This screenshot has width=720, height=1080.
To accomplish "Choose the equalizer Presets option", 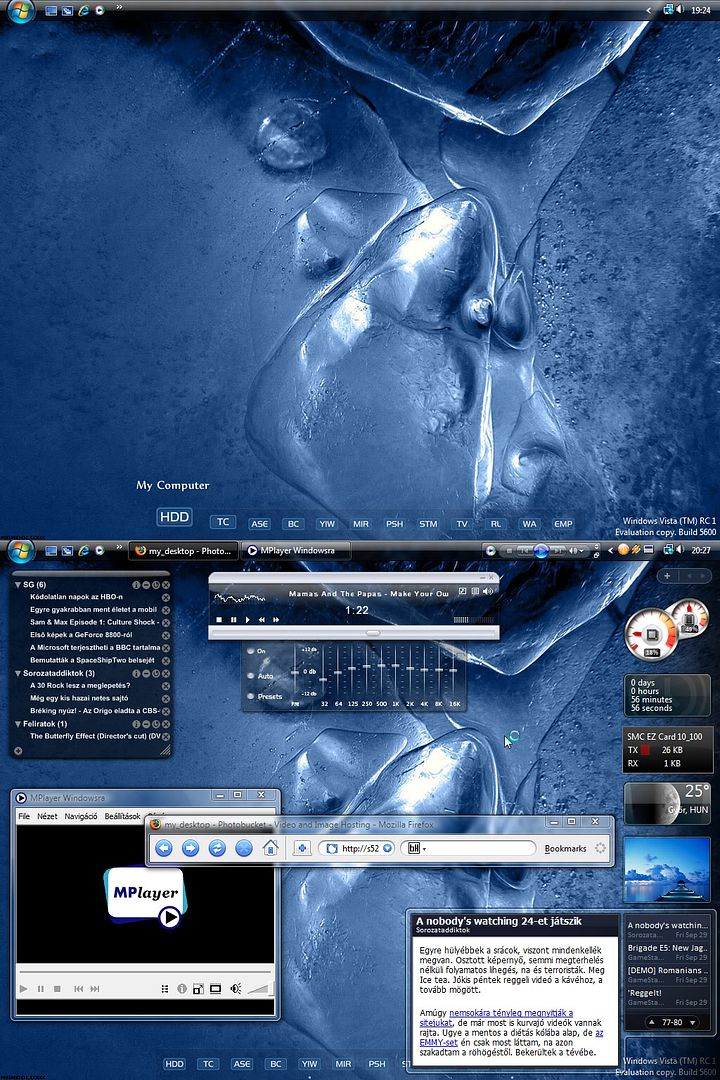I will click(x=250, y=697).
